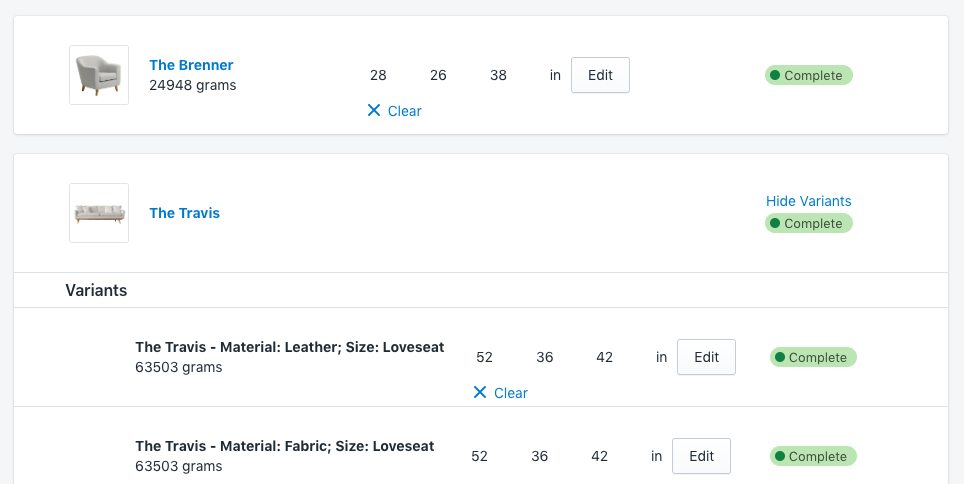
Task: Select the 28 dimension value for The Brenner
Action: point(378,76)
